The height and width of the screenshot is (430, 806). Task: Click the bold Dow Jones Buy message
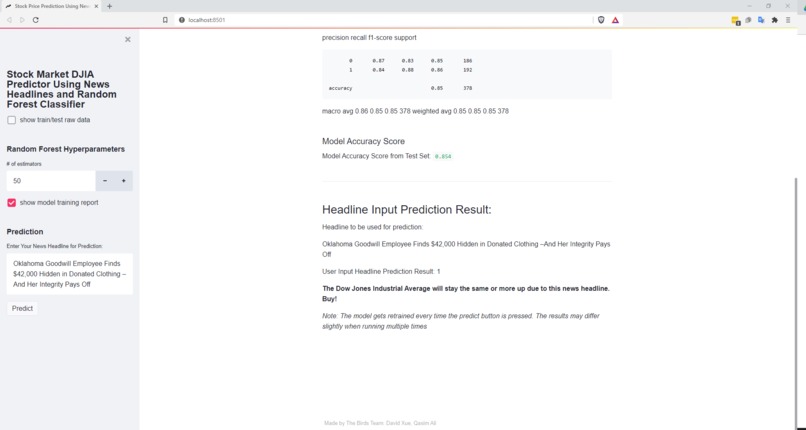[x=466, y=293]
